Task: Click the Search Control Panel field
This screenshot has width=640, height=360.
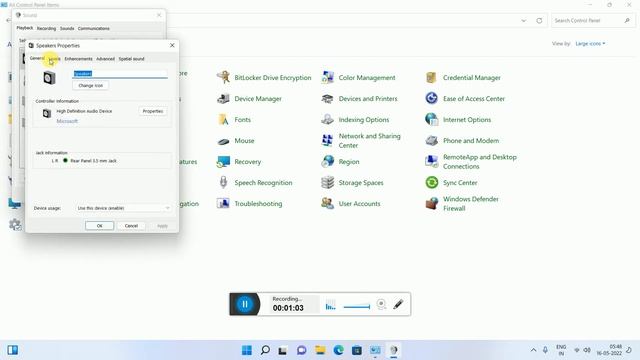Action: [x=593, y=20]
